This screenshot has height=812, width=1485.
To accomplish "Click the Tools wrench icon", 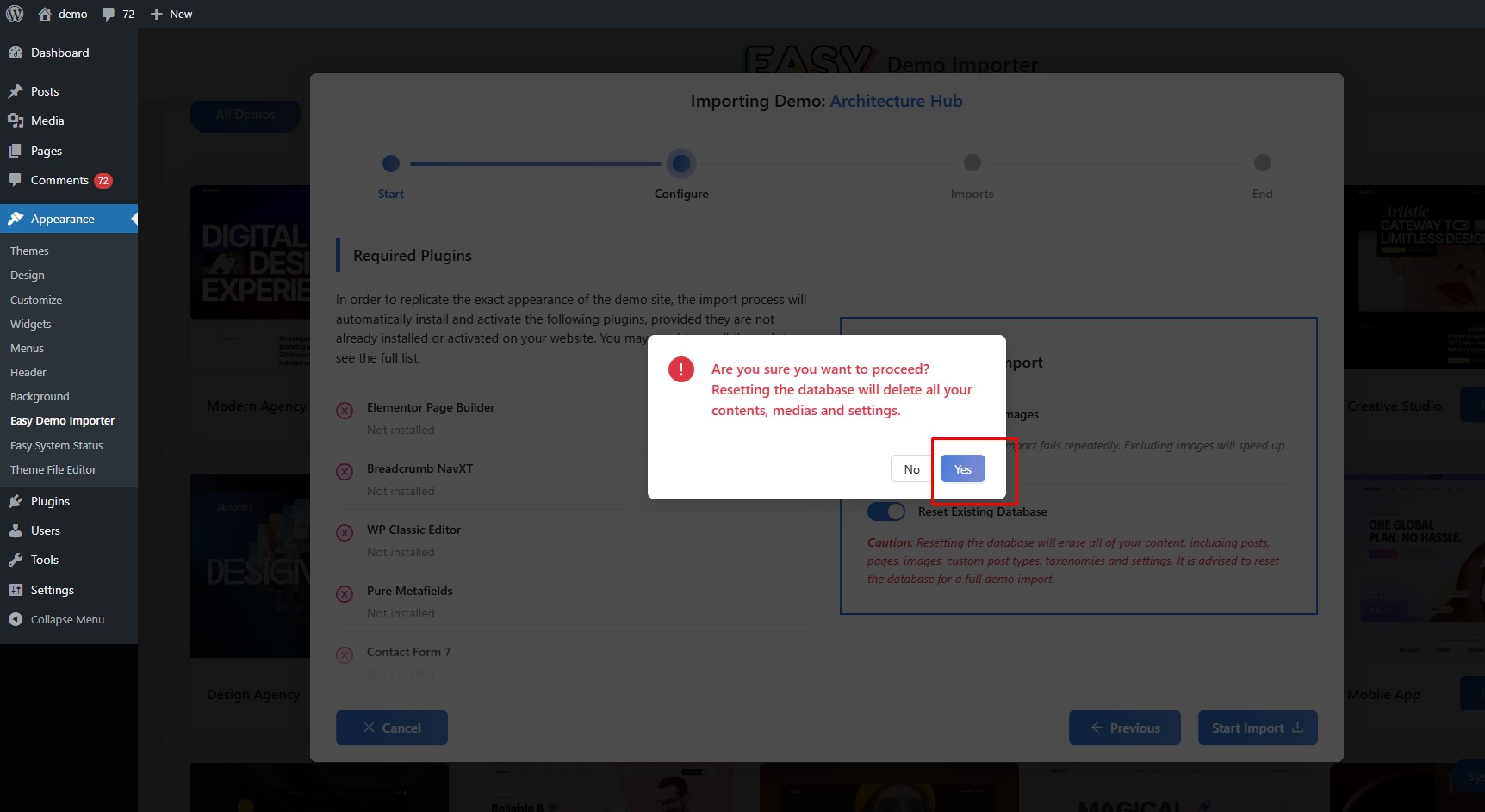I will click(16, 560).
